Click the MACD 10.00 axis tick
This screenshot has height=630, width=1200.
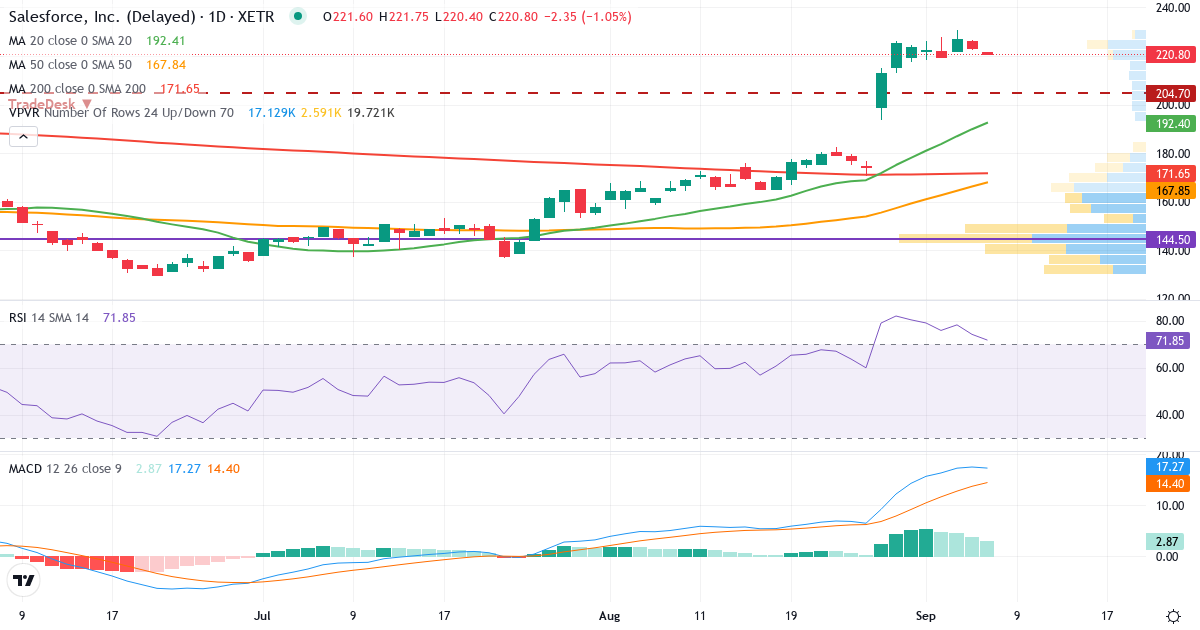point(1171,505)
